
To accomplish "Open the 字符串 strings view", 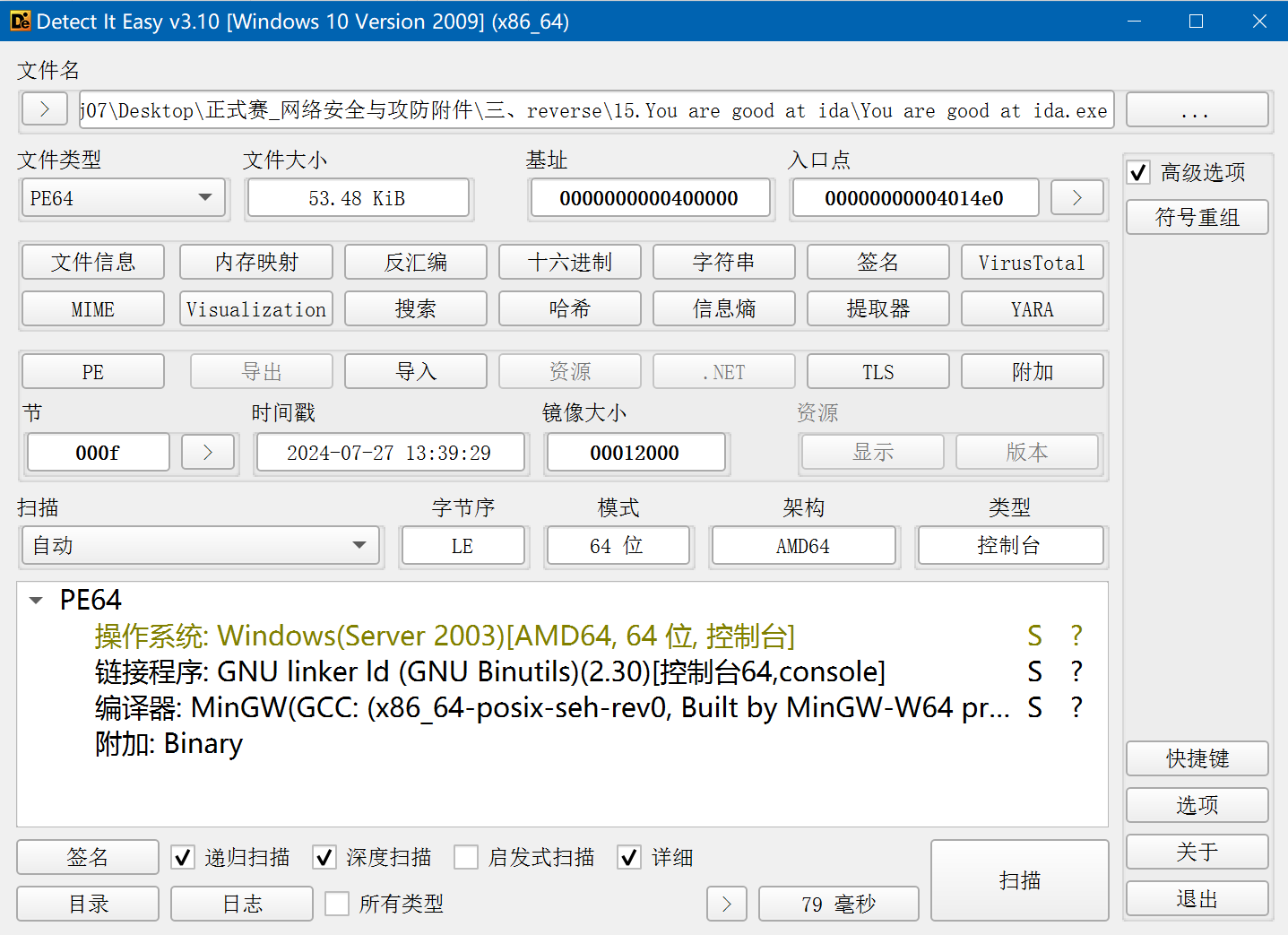I will pyautogui.click(x=723, y=262).
